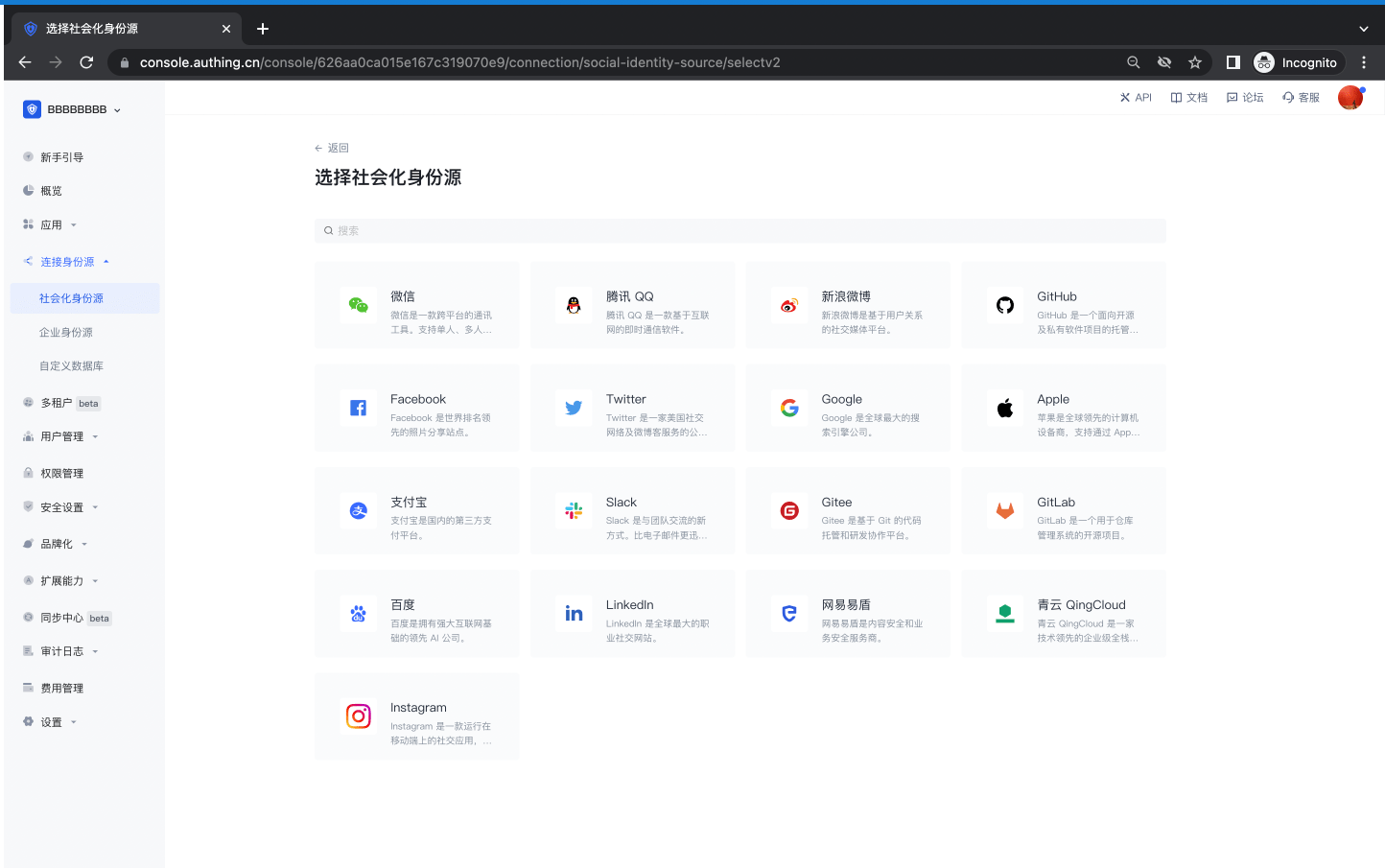Click the 搜索 search input field

point(739,231)
